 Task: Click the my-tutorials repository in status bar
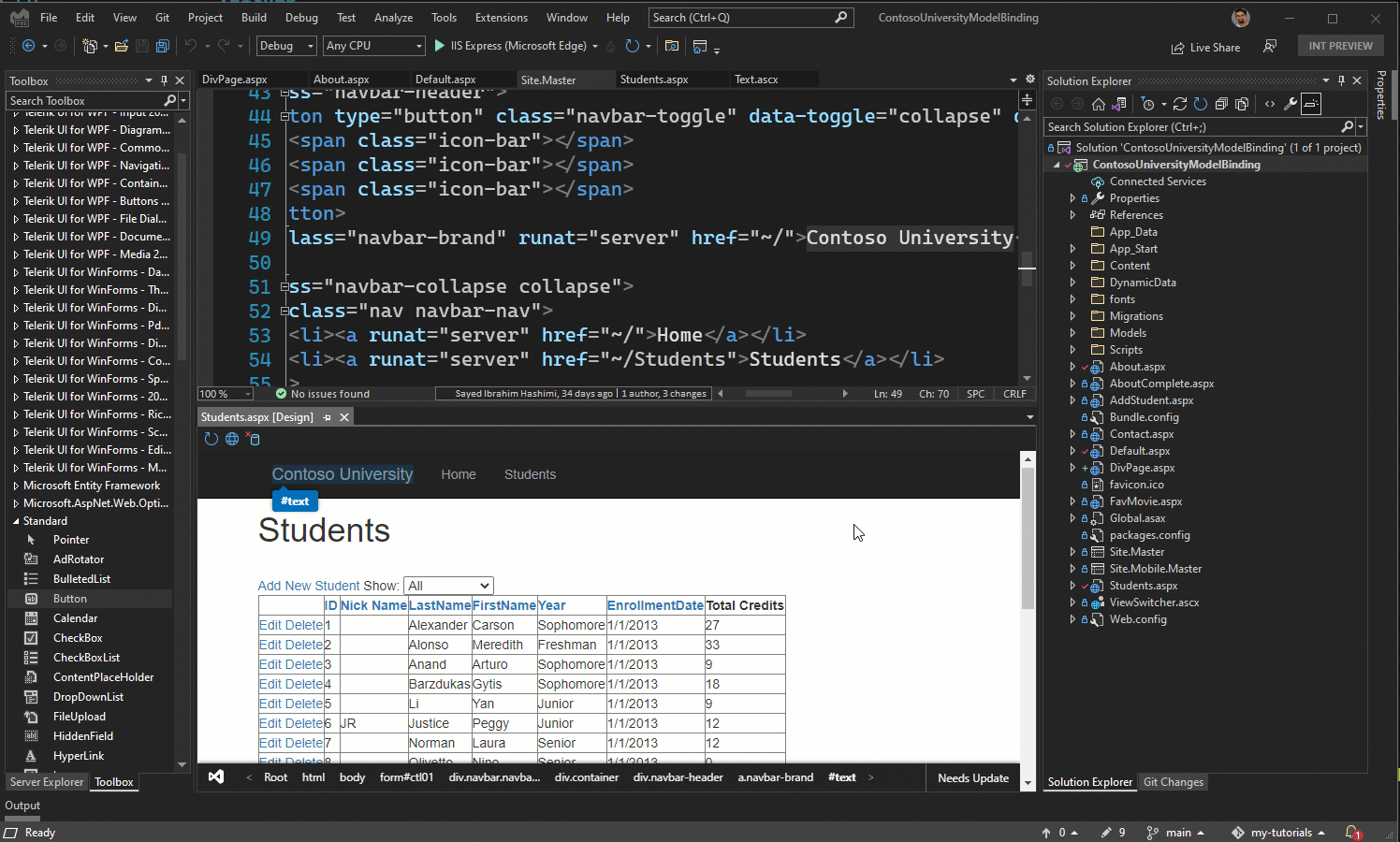click(1278, 833)
